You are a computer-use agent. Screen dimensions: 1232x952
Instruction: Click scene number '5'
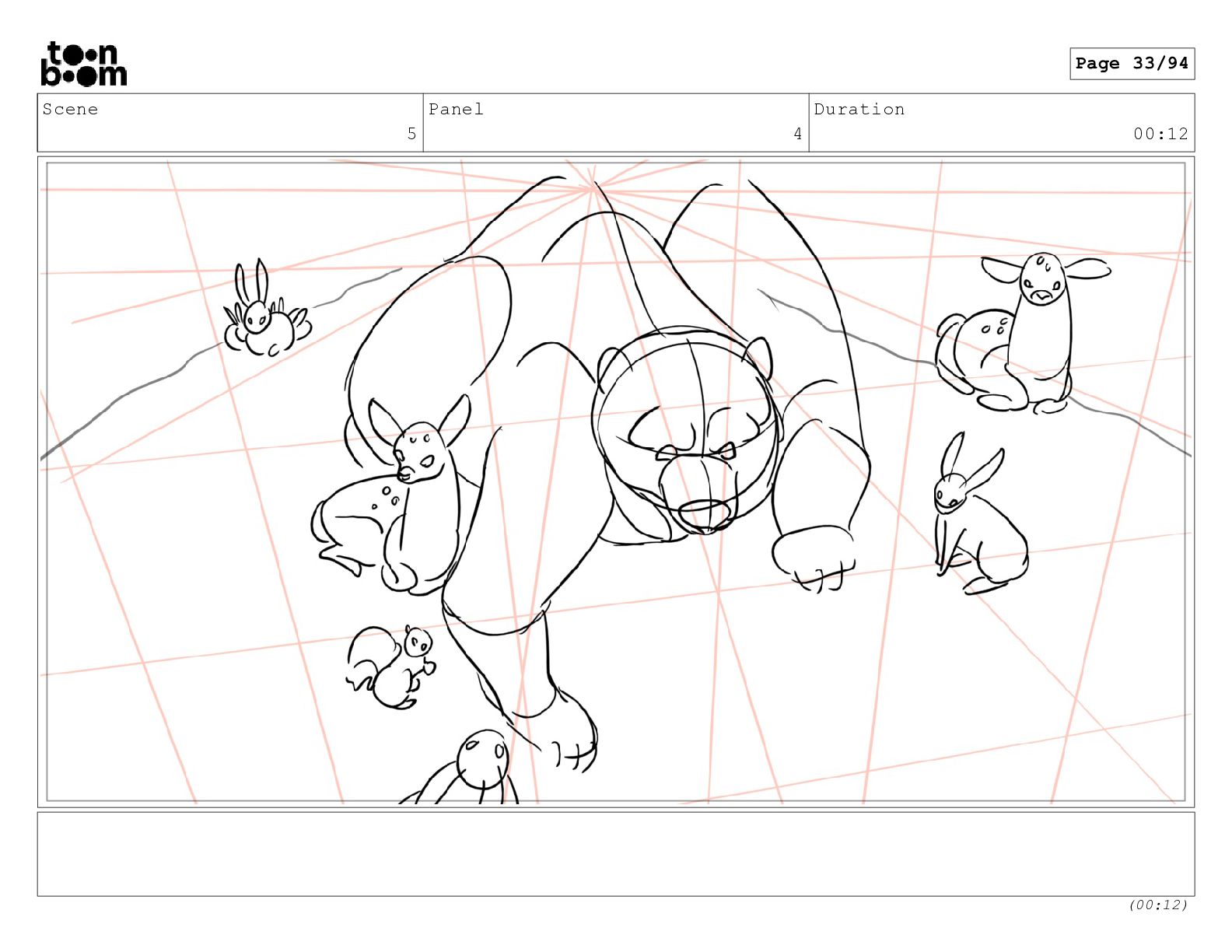411,134
